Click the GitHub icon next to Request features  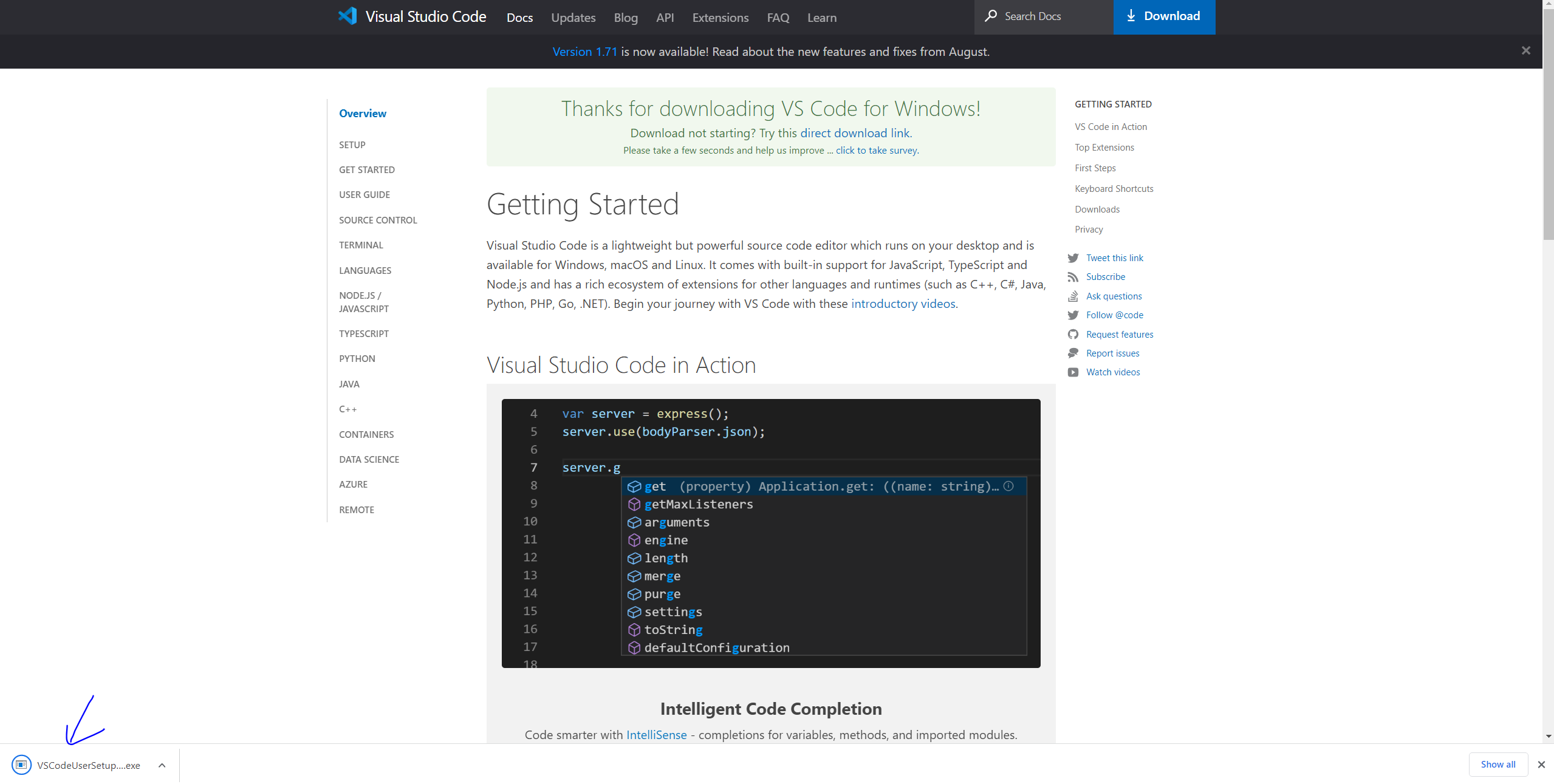tap(1073, 334)
